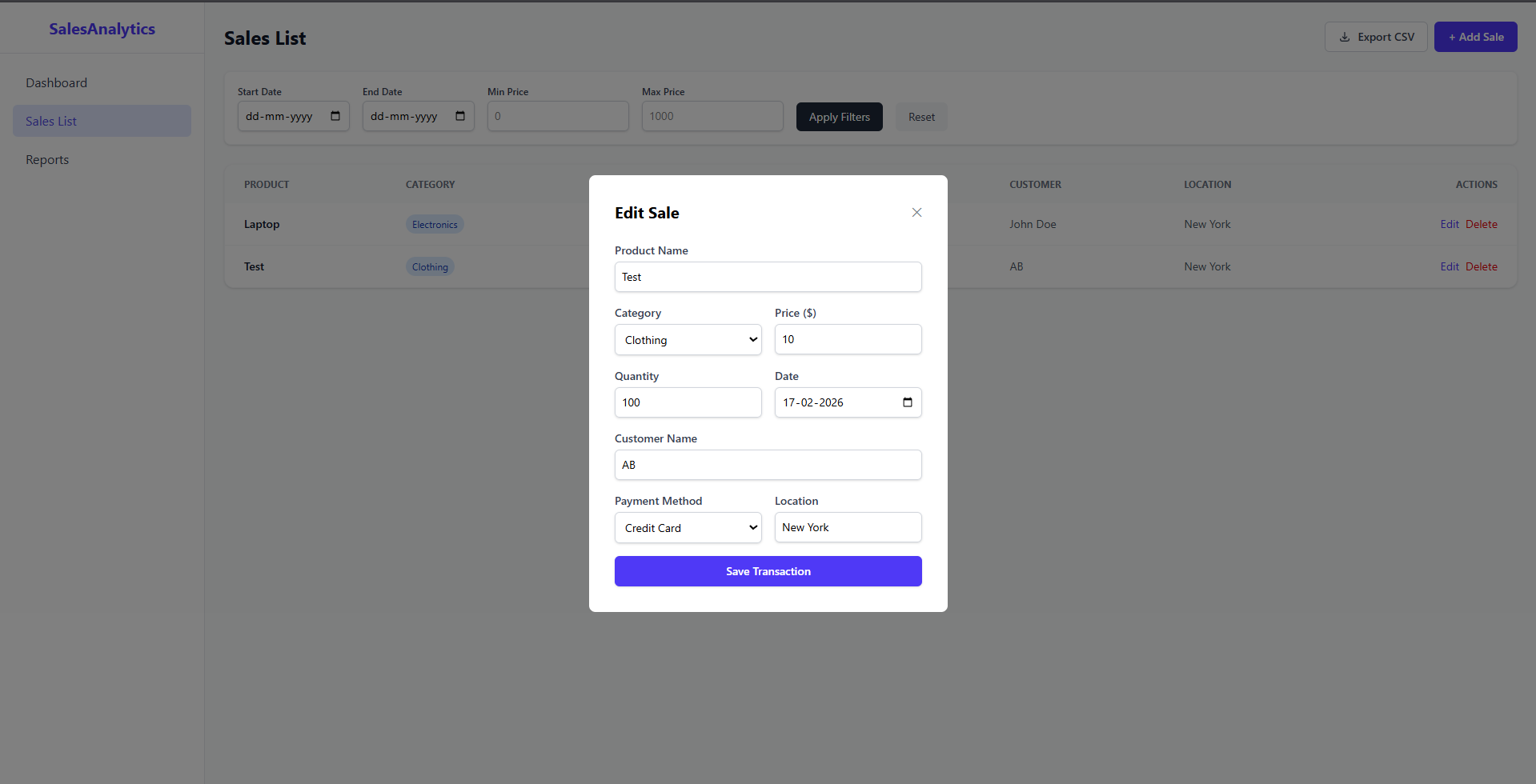Edit the Laptop sale row
The height and width of the screenshot is (784, 1536).
[1449, 225]
